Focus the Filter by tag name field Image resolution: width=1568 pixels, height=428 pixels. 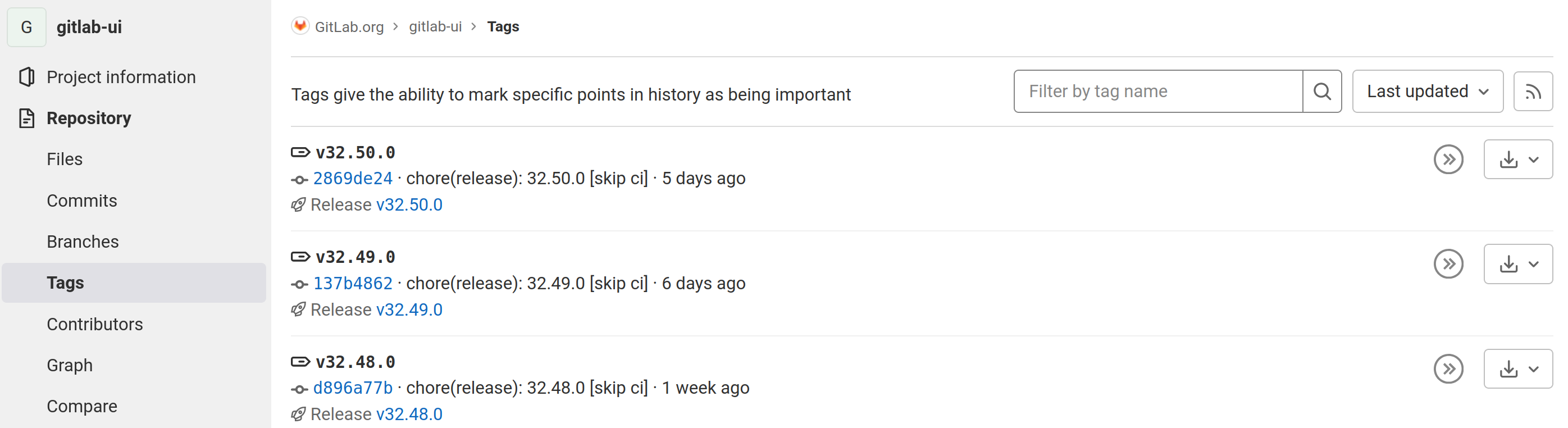[1157, 92]
